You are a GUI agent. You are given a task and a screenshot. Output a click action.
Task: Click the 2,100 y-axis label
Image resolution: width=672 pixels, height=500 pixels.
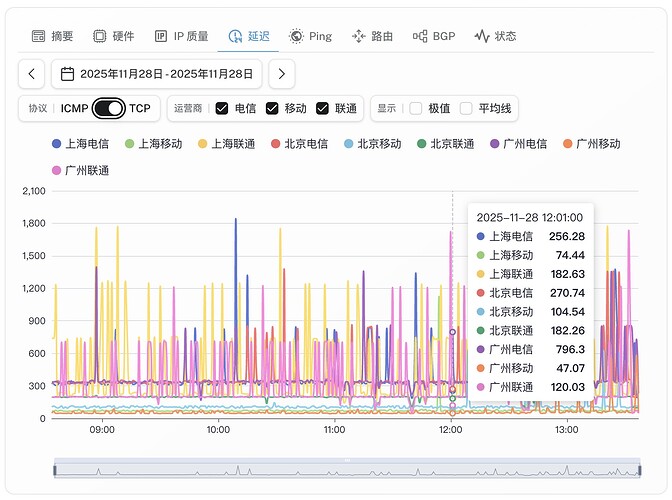pos(34,191)
